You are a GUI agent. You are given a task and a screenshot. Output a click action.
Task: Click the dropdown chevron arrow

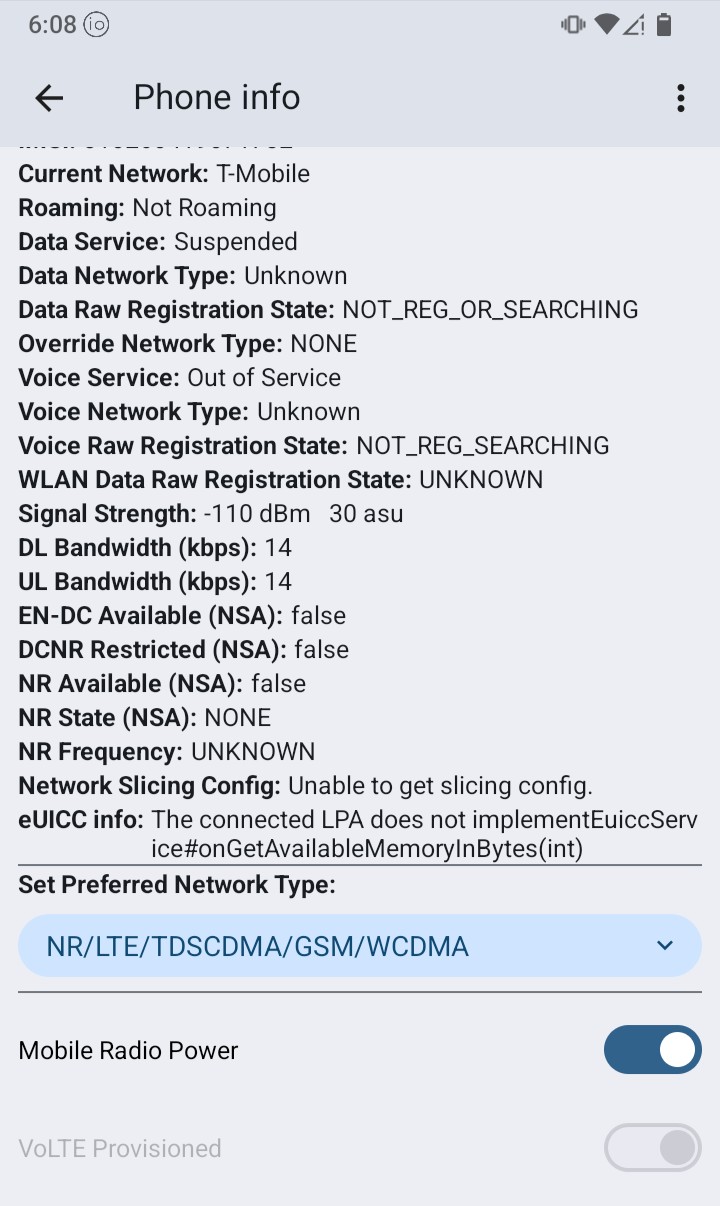pyautogui.click(x=665, y=946)
